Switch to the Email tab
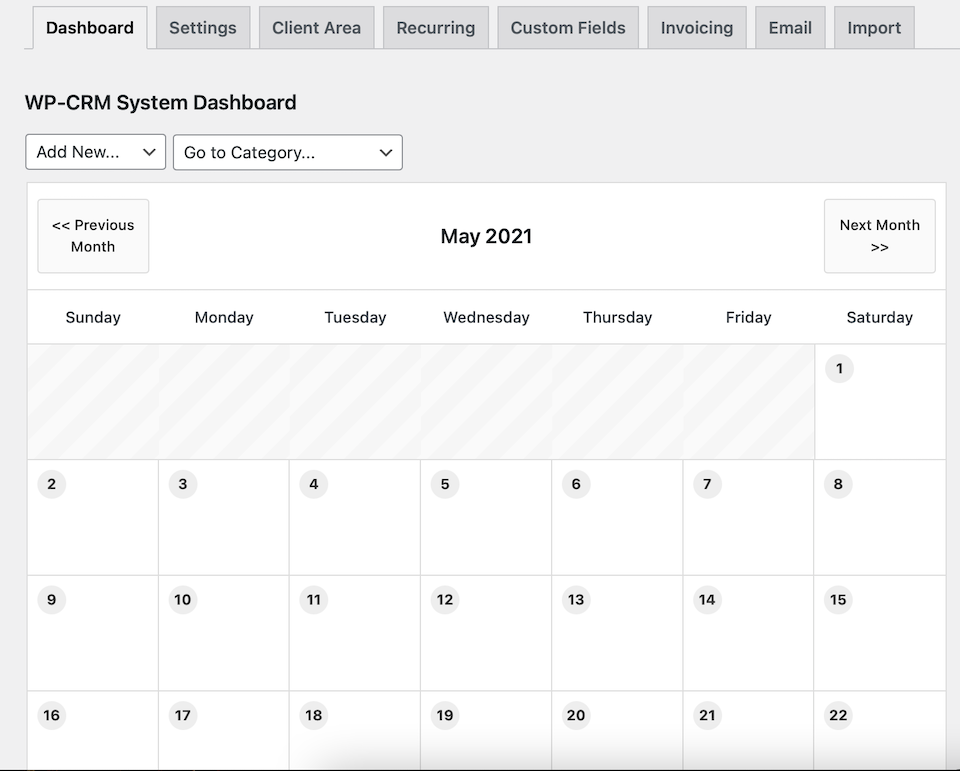The width and height of the screenshot is (960, 771). [x=790, y=28]
